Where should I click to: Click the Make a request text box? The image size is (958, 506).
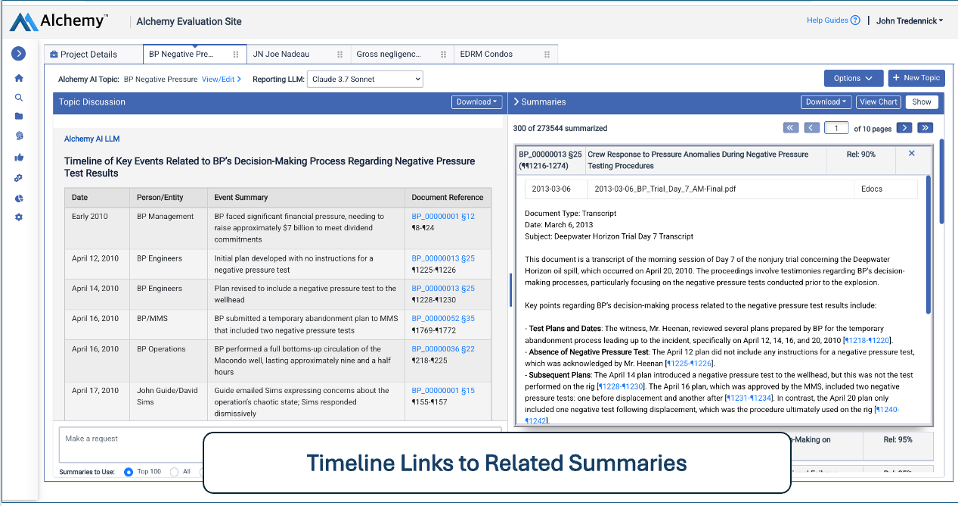[280, 446]
